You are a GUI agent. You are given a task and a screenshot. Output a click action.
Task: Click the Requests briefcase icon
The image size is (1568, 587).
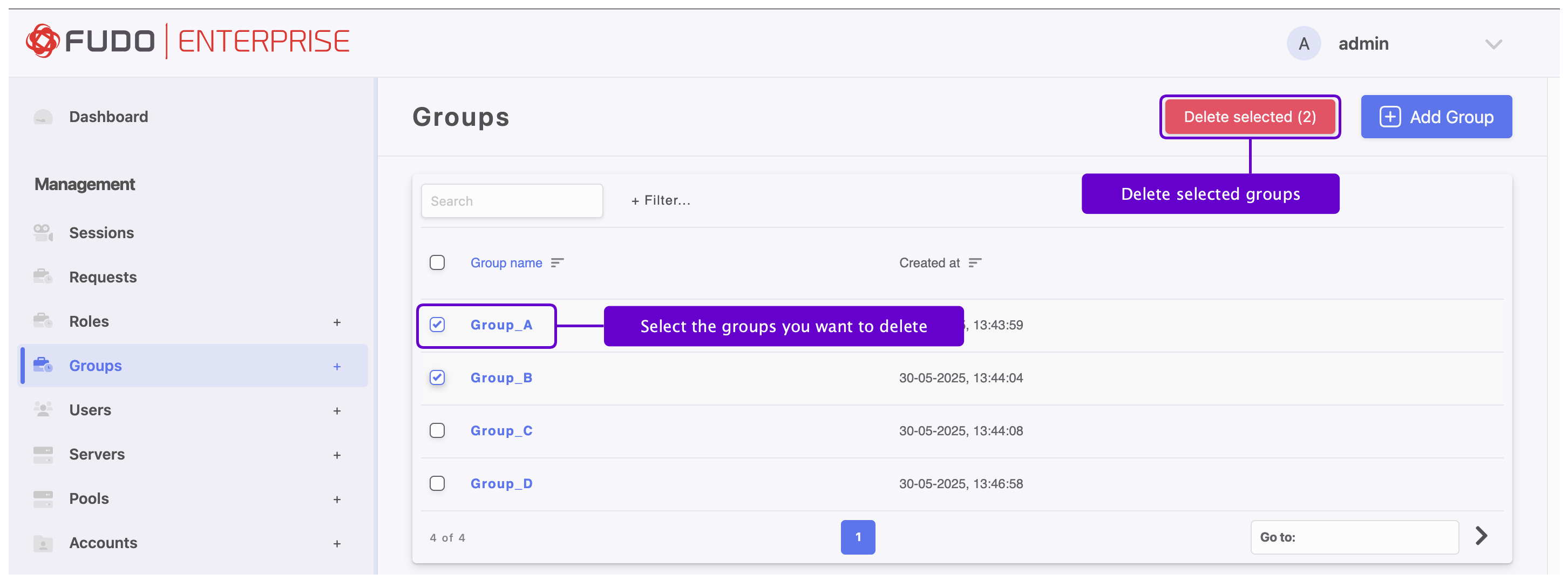(x=42, y=276)
